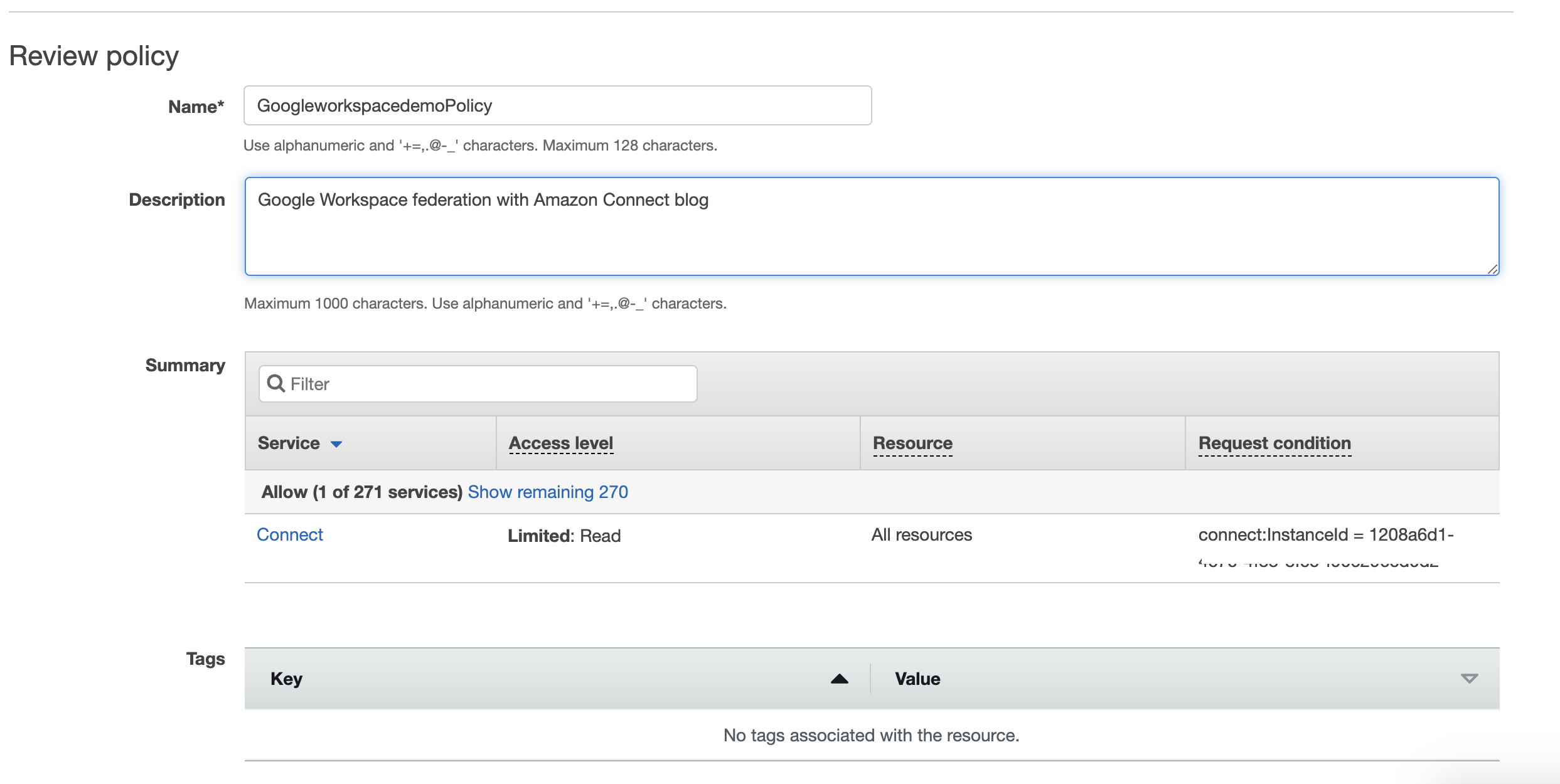The image size is (1560, 784).
Task: Grab the Description textarea resize handle
Action: tap(1492, 269)
